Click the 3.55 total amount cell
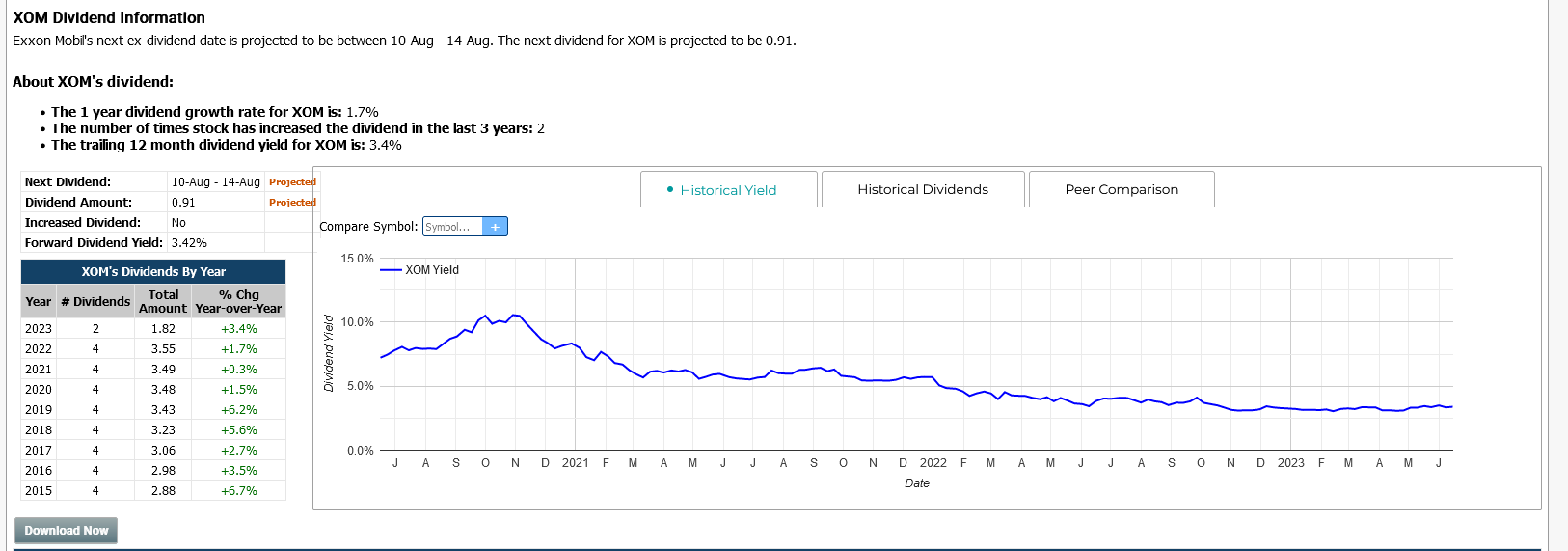Viewport: 1568px width, 551px height. tap(163, 349)
